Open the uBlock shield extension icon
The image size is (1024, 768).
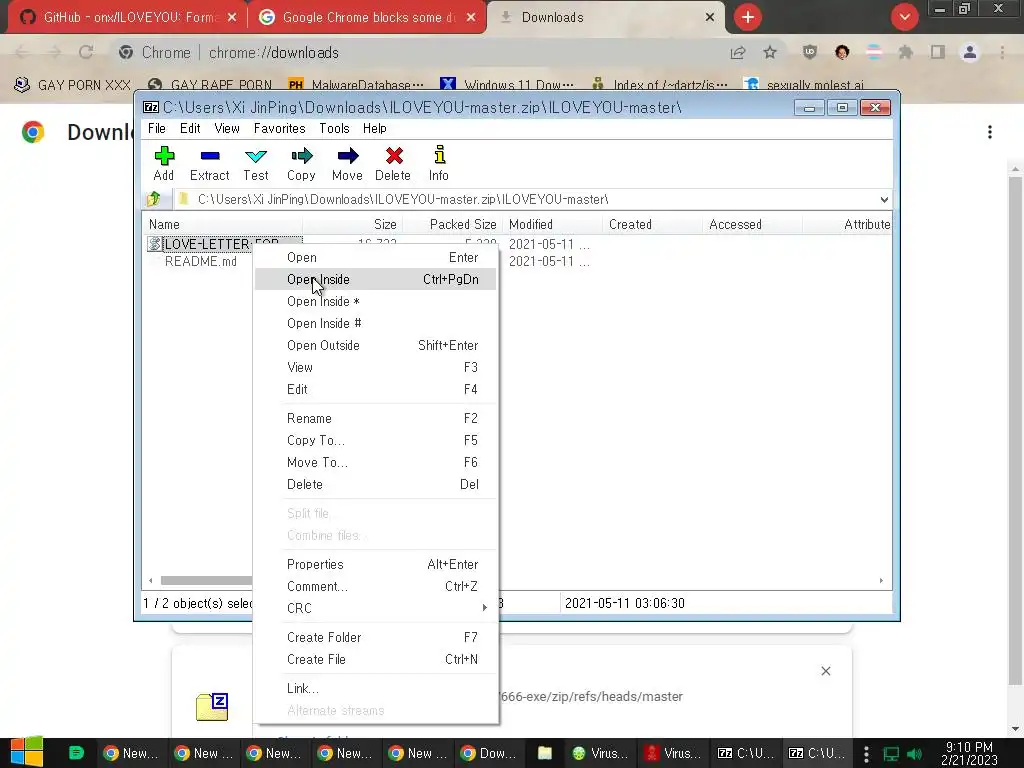click(x=810, y=52)
